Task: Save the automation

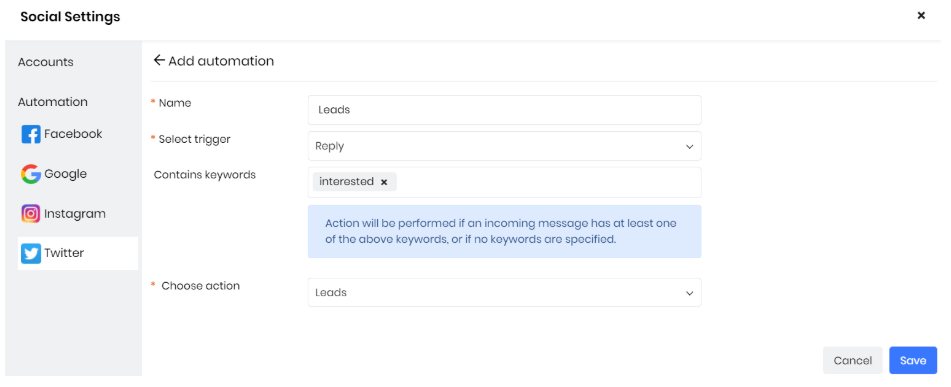Action: (x=913, y=360)
